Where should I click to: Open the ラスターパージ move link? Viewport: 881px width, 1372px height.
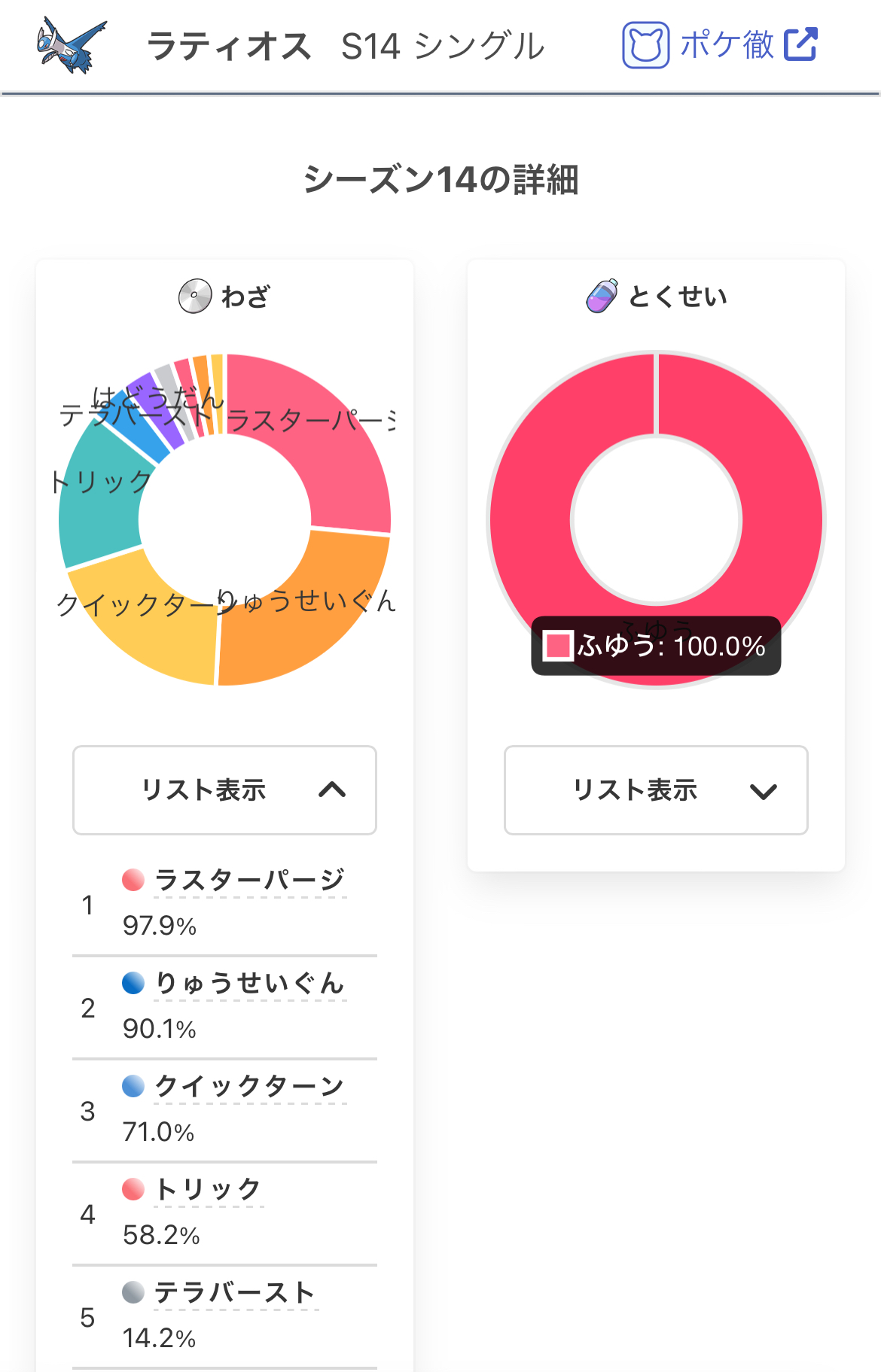click(249, 880)
